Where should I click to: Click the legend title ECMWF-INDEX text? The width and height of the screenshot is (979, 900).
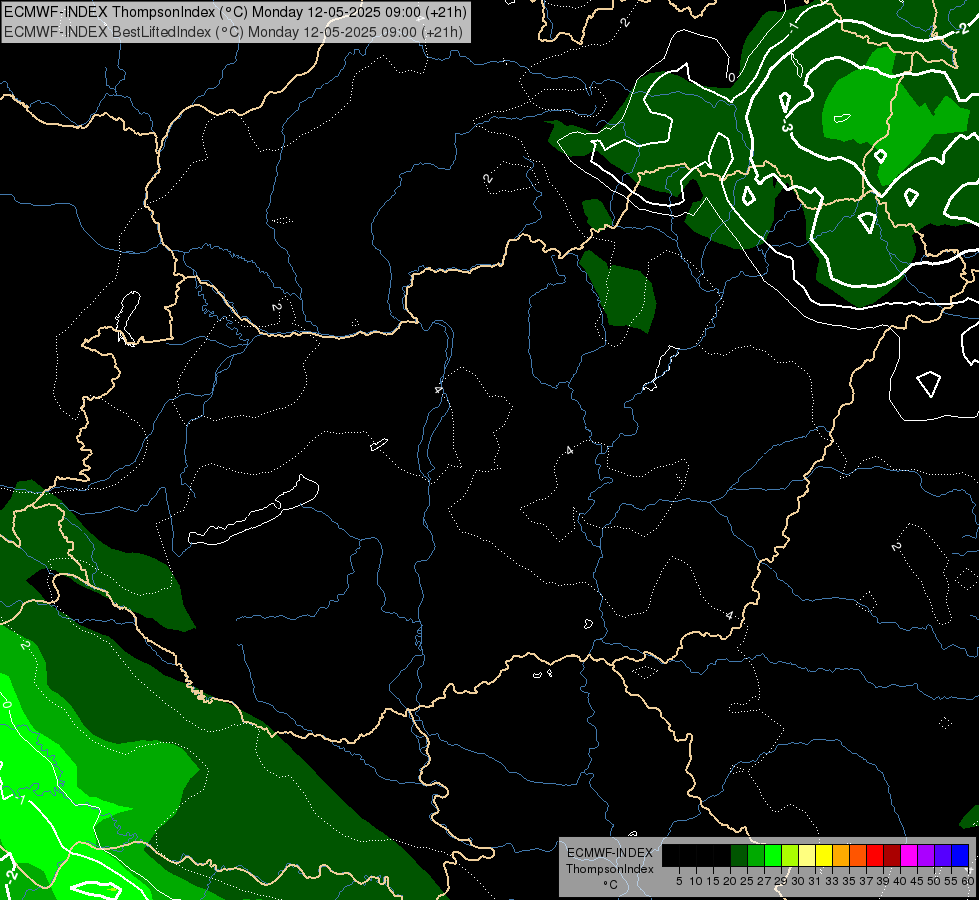(610, 853)
